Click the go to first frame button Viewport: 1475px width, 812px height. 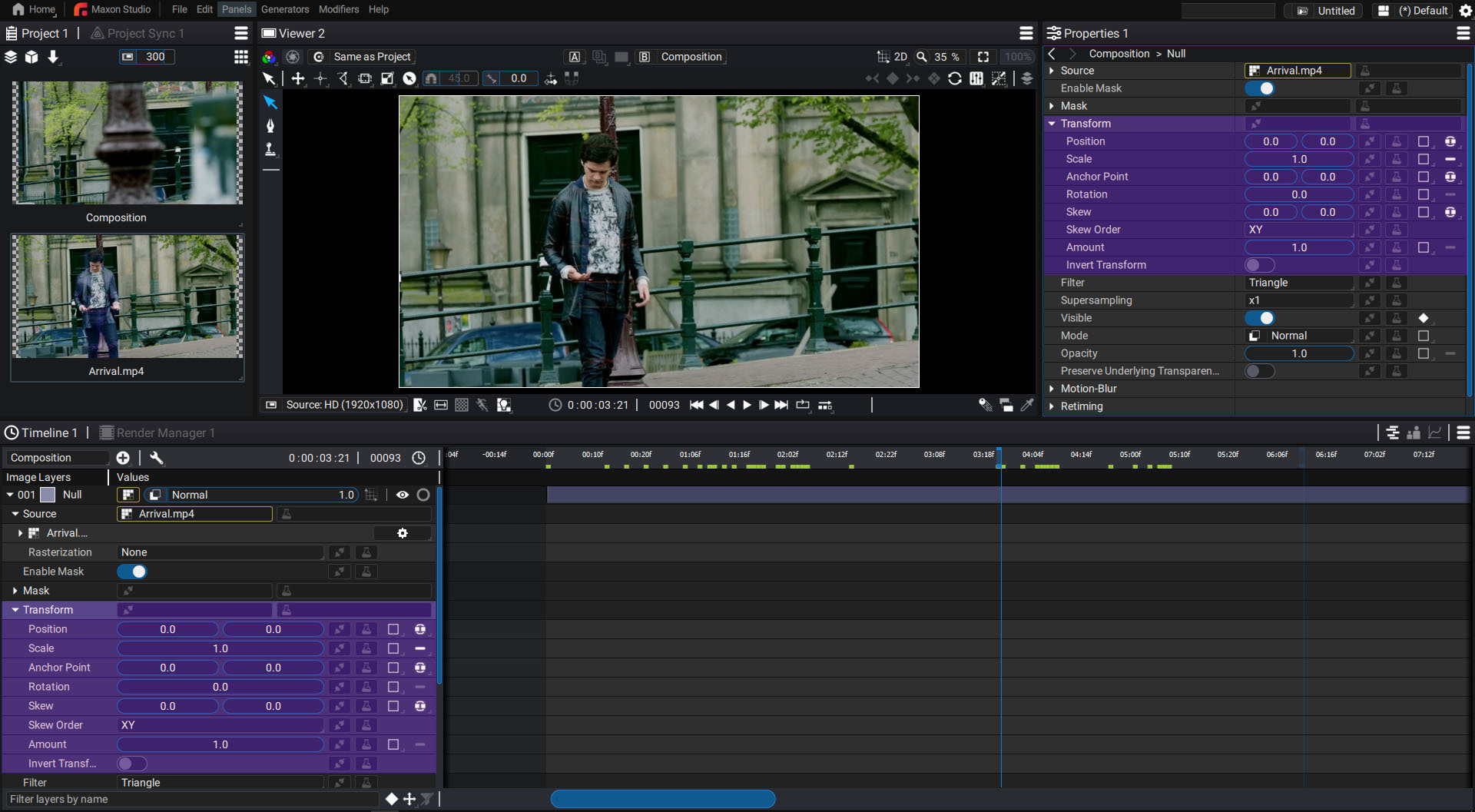(696, 405)
